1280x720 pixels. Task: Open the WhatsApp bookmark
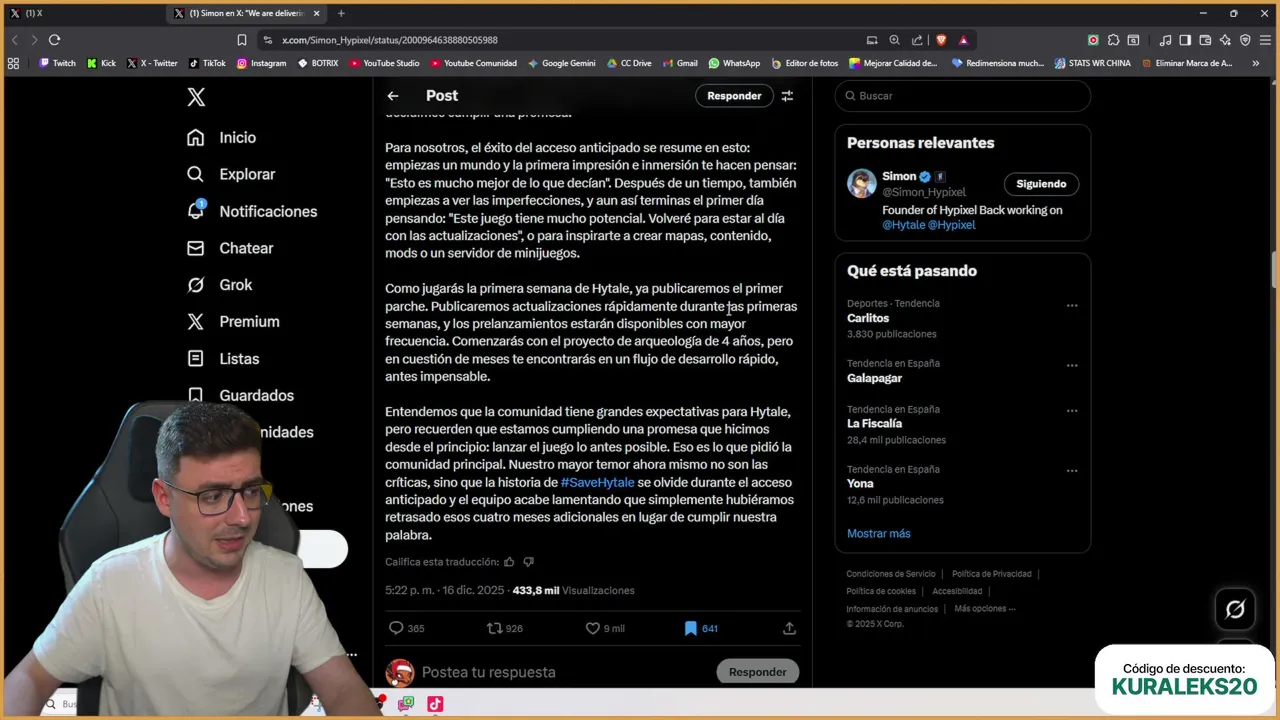tap(734, 63)
